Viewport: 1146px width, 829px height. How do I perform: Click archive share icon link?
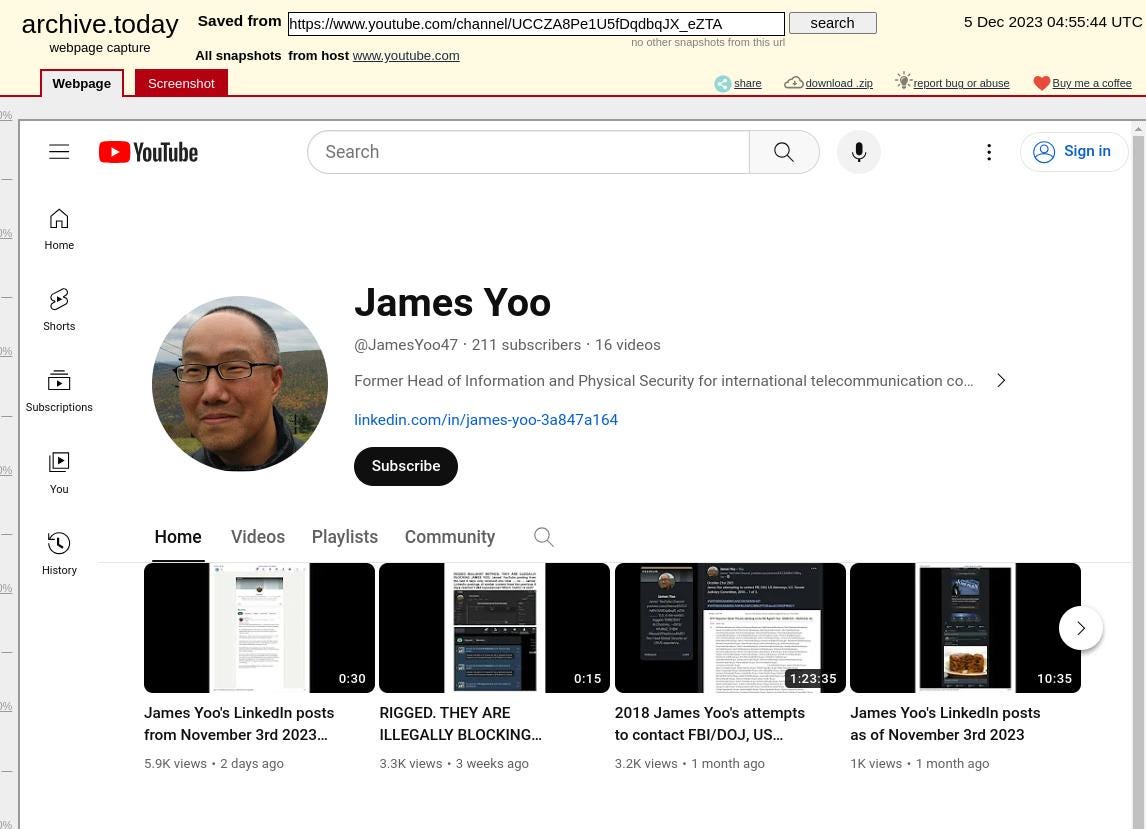click(737, 83)
